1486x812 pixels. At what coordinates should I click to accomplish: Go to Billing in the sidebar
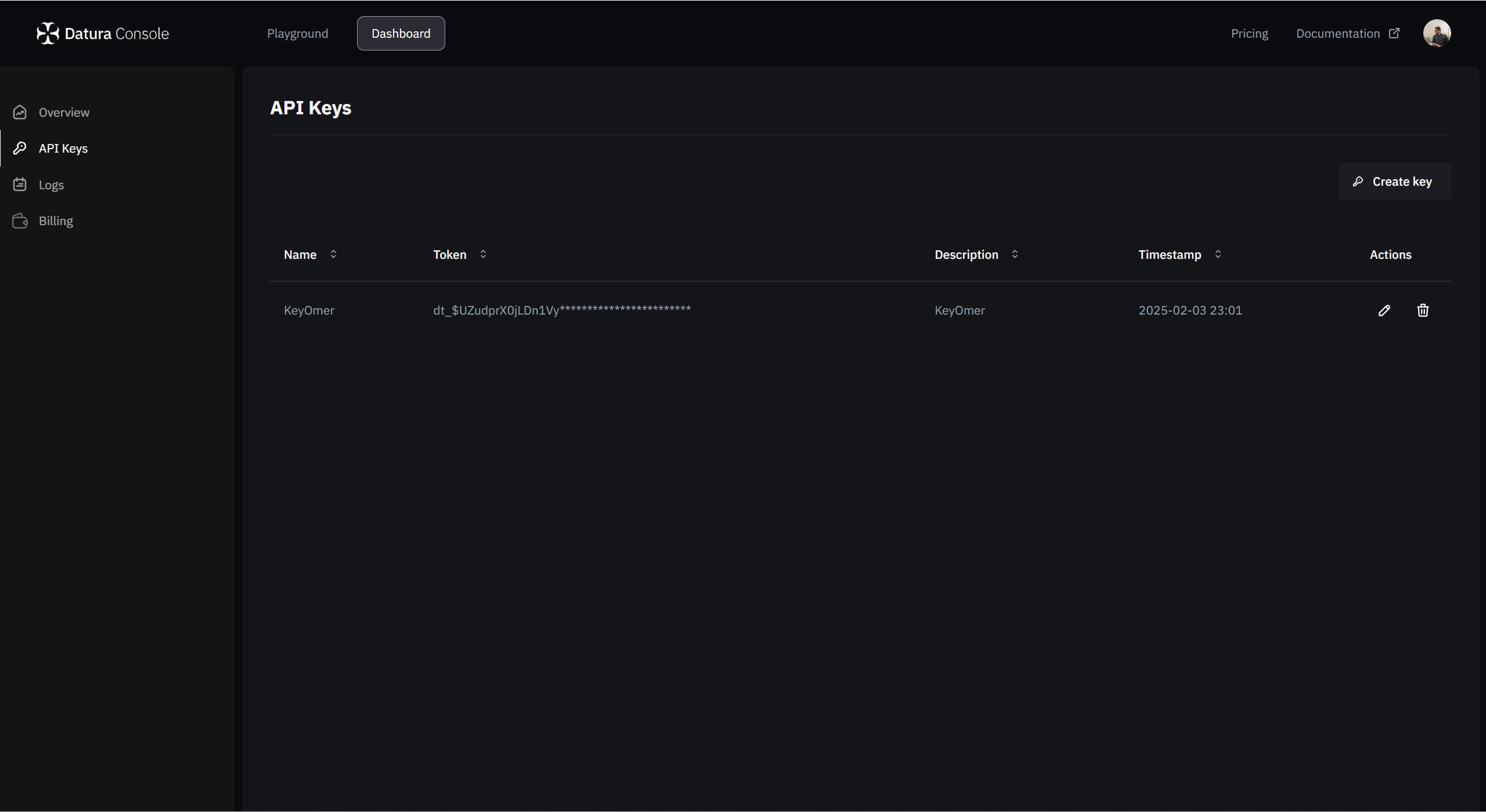[56, 221]
